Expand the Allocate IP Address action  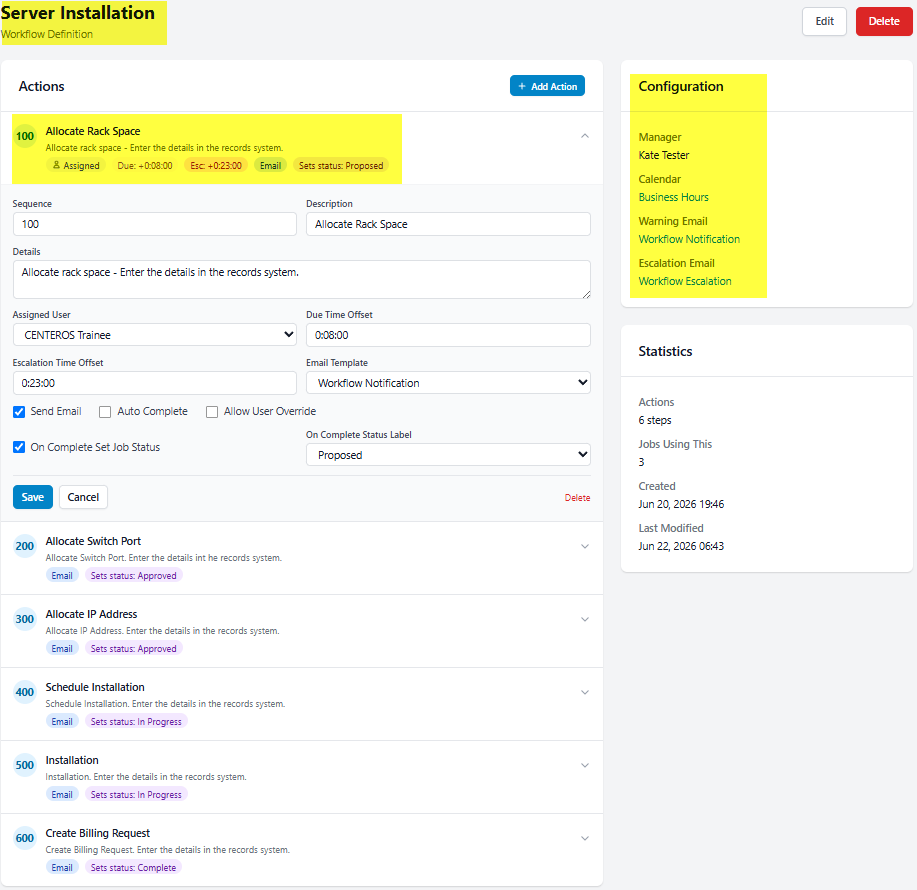[585, 619]
